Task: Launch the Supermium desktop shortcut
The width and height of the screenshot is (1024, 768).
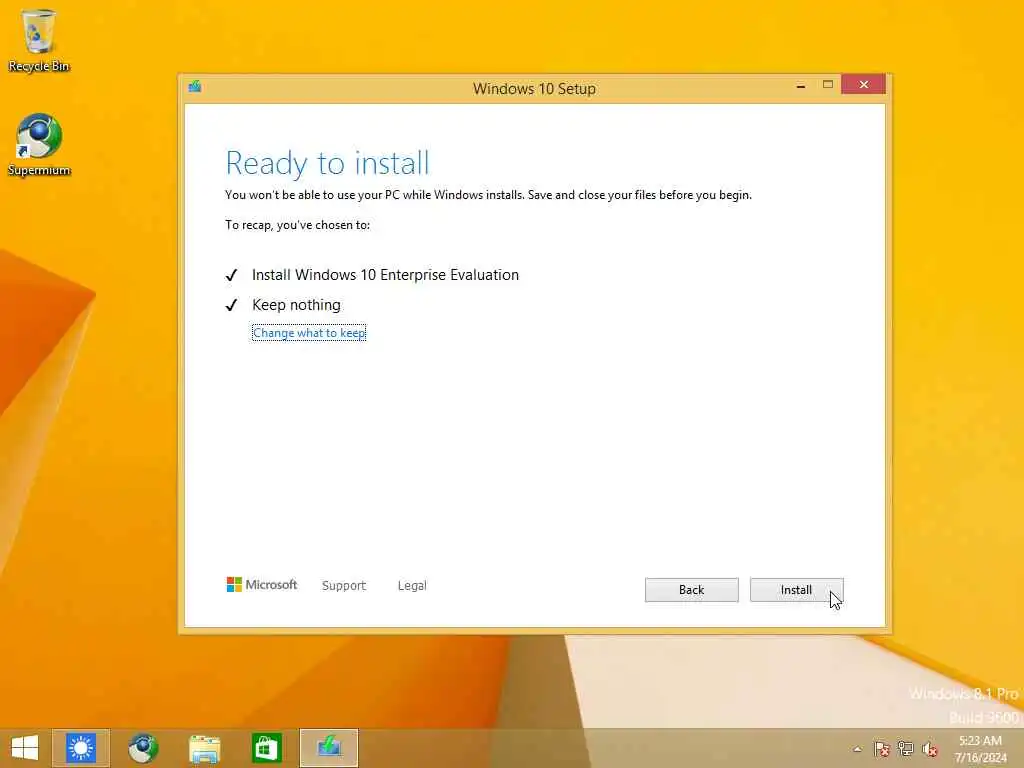Action: coord(39,145)
